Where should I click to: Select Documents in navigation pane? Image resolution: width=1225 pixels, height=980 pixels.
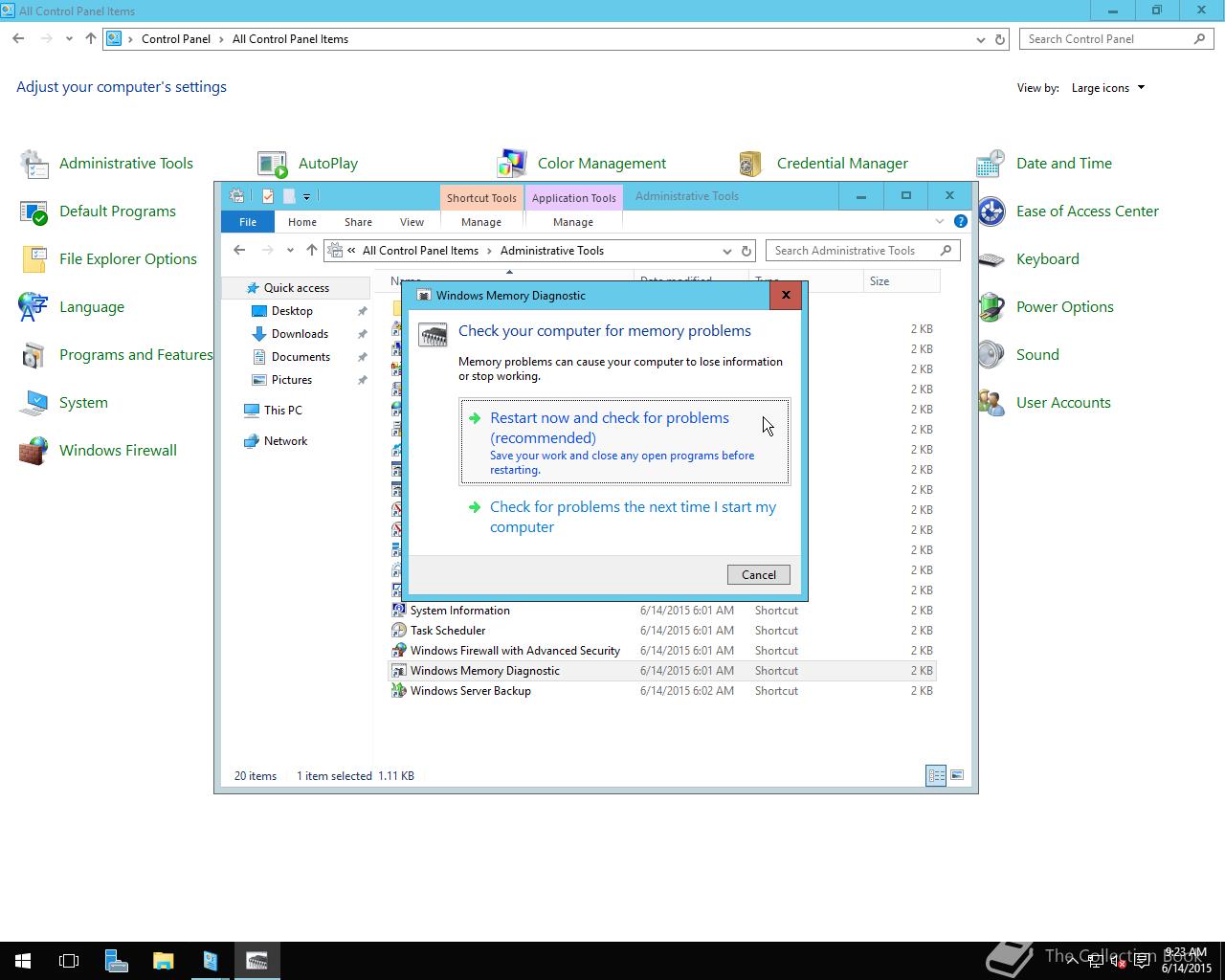(x=301, y=357)
